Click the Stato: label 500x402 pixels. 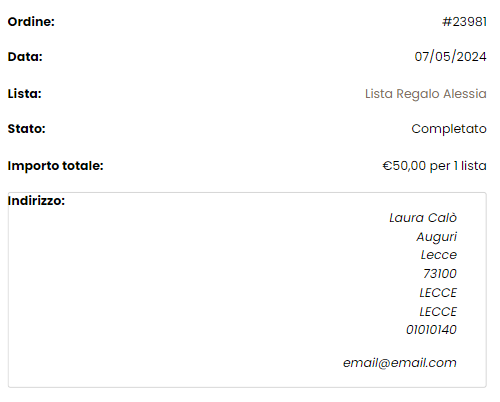coord(26,129)
